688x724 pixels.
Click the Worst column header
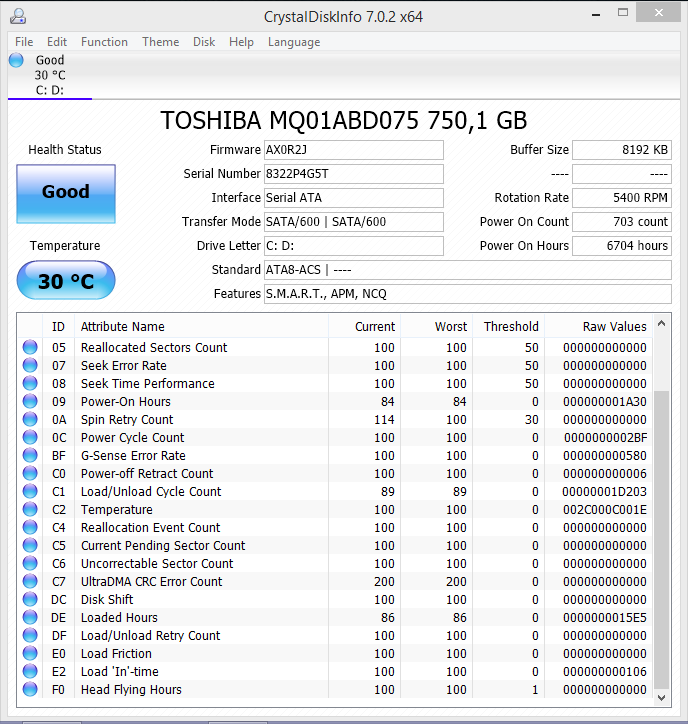[436, 326]
